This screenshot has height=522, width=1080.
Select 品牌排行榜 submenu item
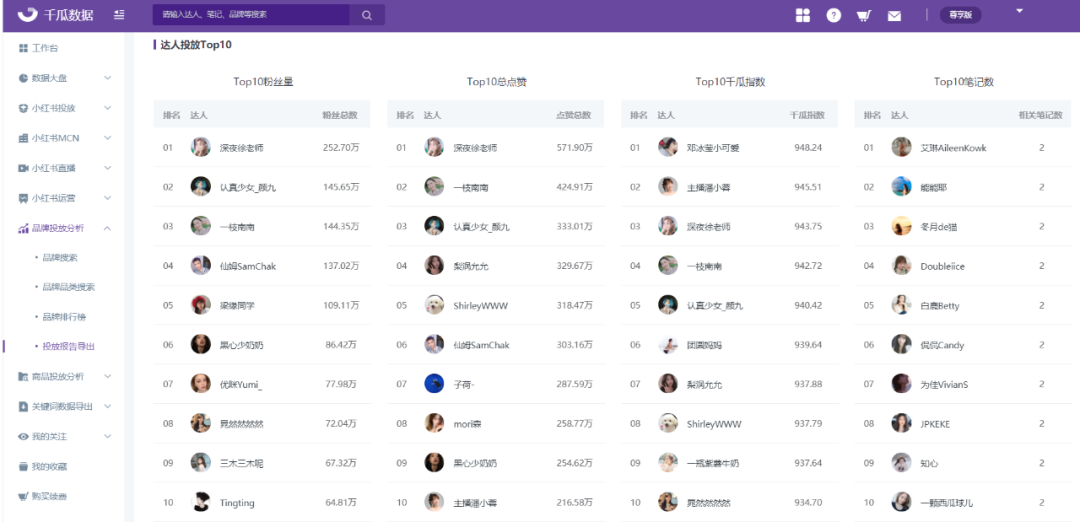point(64,317)
